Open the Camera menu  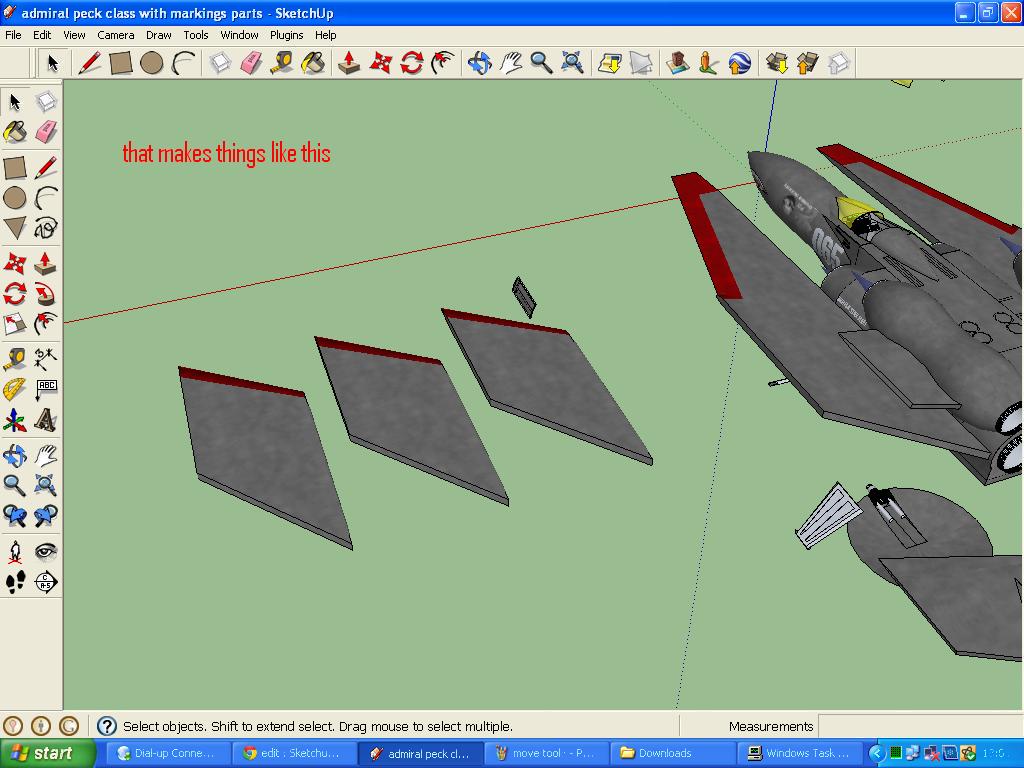pos(116,34)
